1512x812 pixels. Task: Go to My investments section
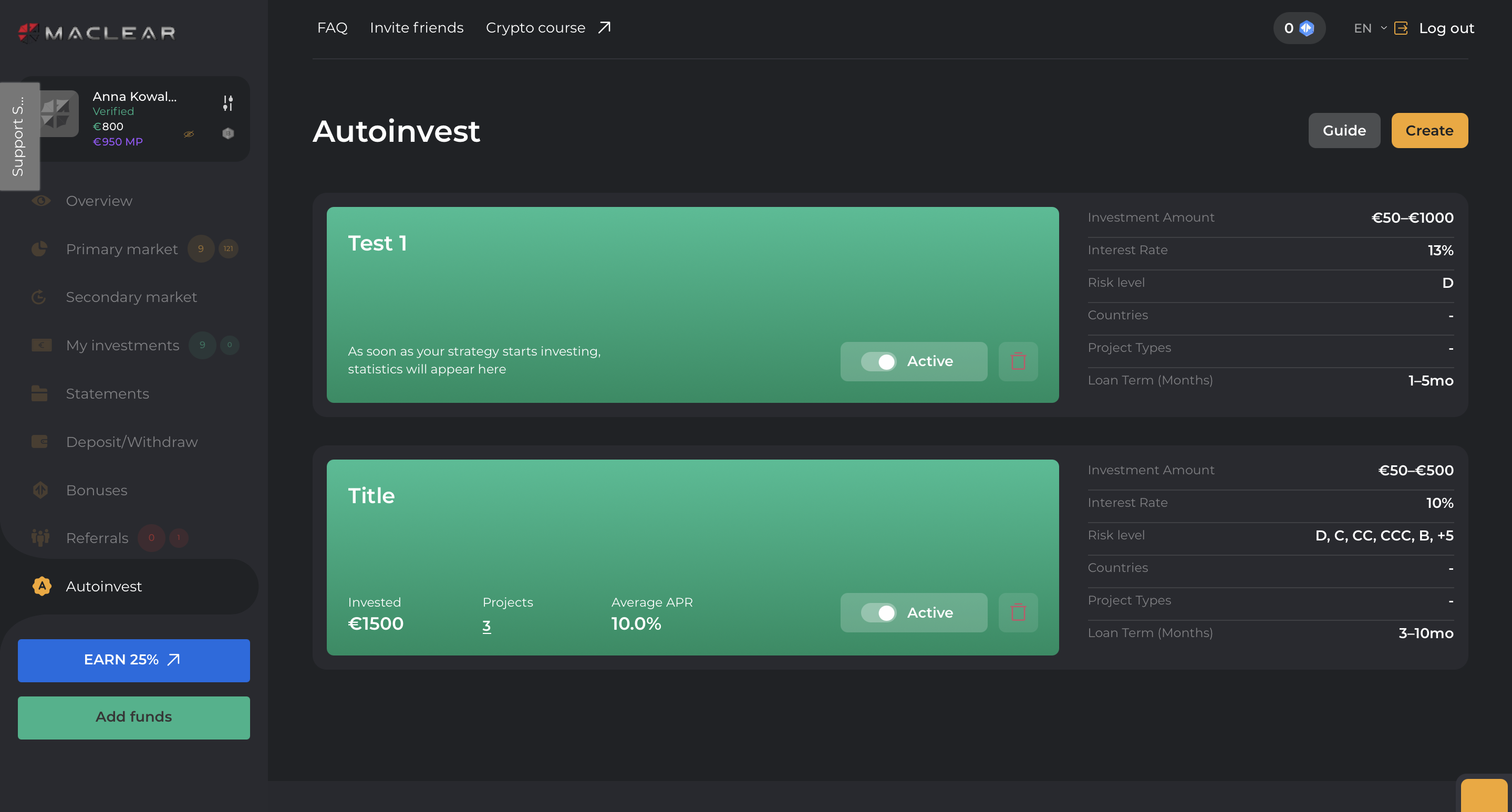(x=122, y=346)
